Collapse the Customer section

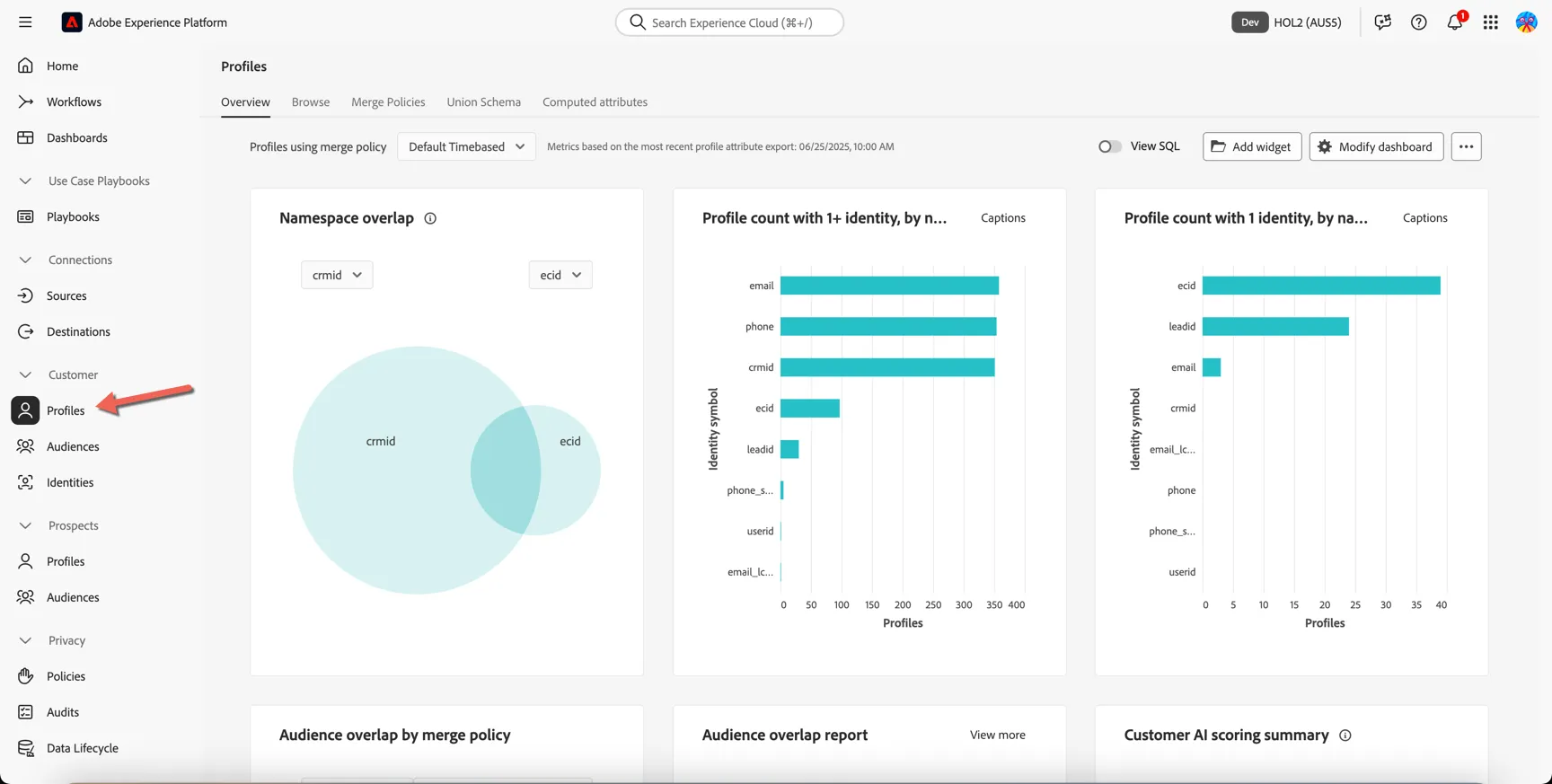point(25,374)
